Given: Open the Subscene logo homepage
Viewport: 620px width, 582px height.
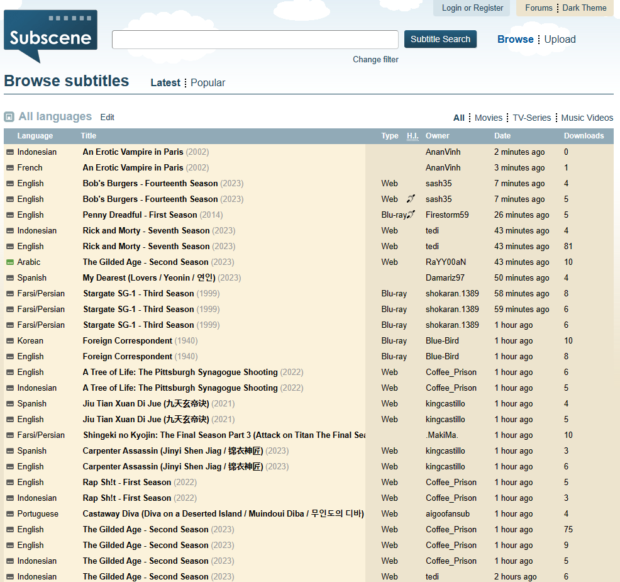Looking at the screenshot, I should [50, 36].
